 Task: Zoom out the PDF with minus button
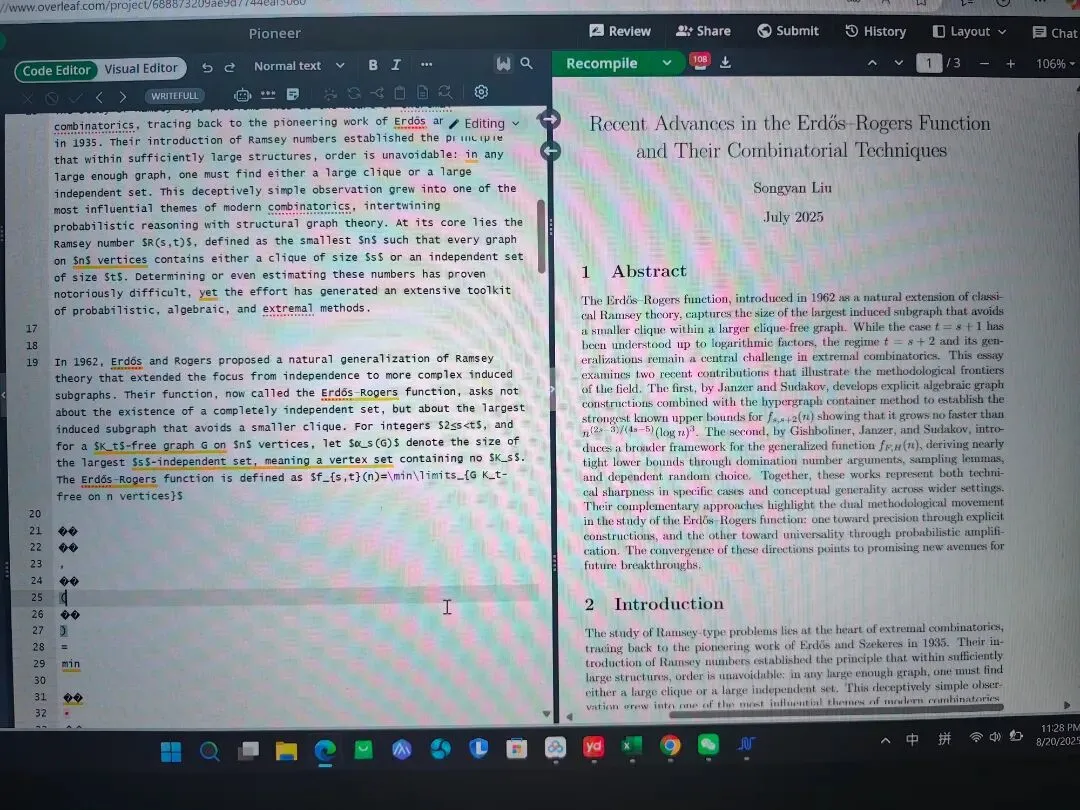coord(984,63)
